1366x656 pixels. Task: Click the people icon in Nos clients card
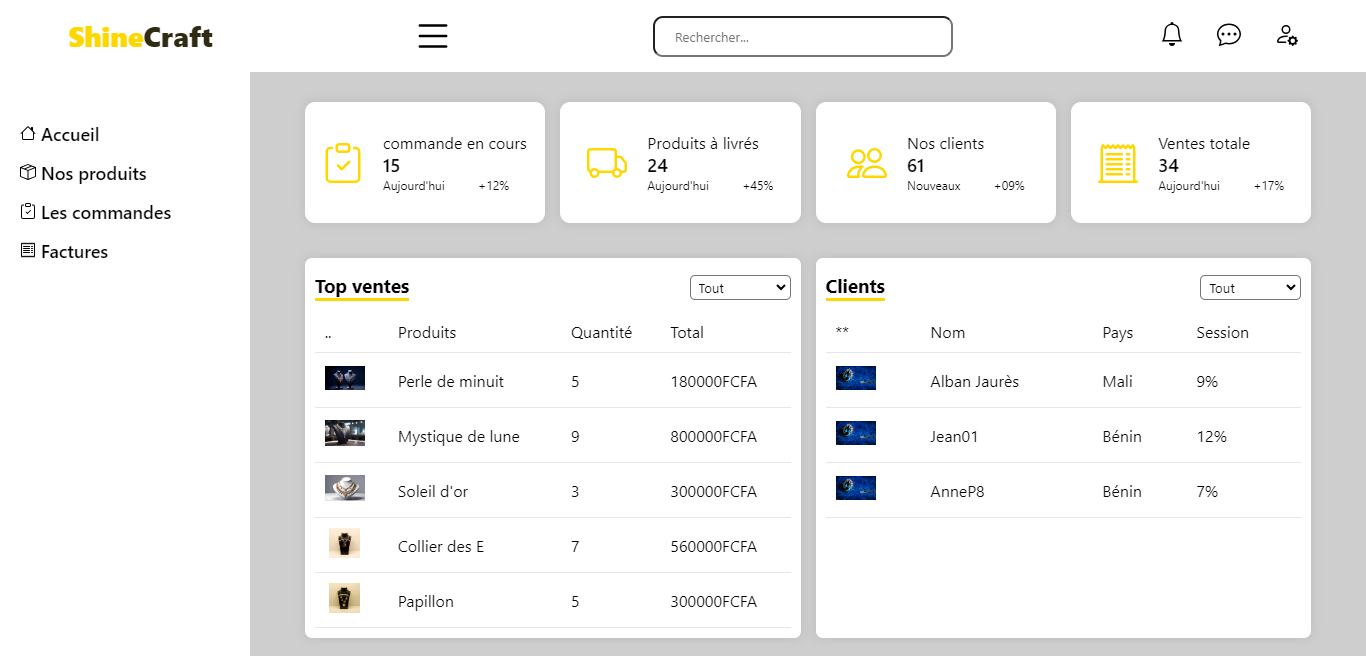click(867, 163)
